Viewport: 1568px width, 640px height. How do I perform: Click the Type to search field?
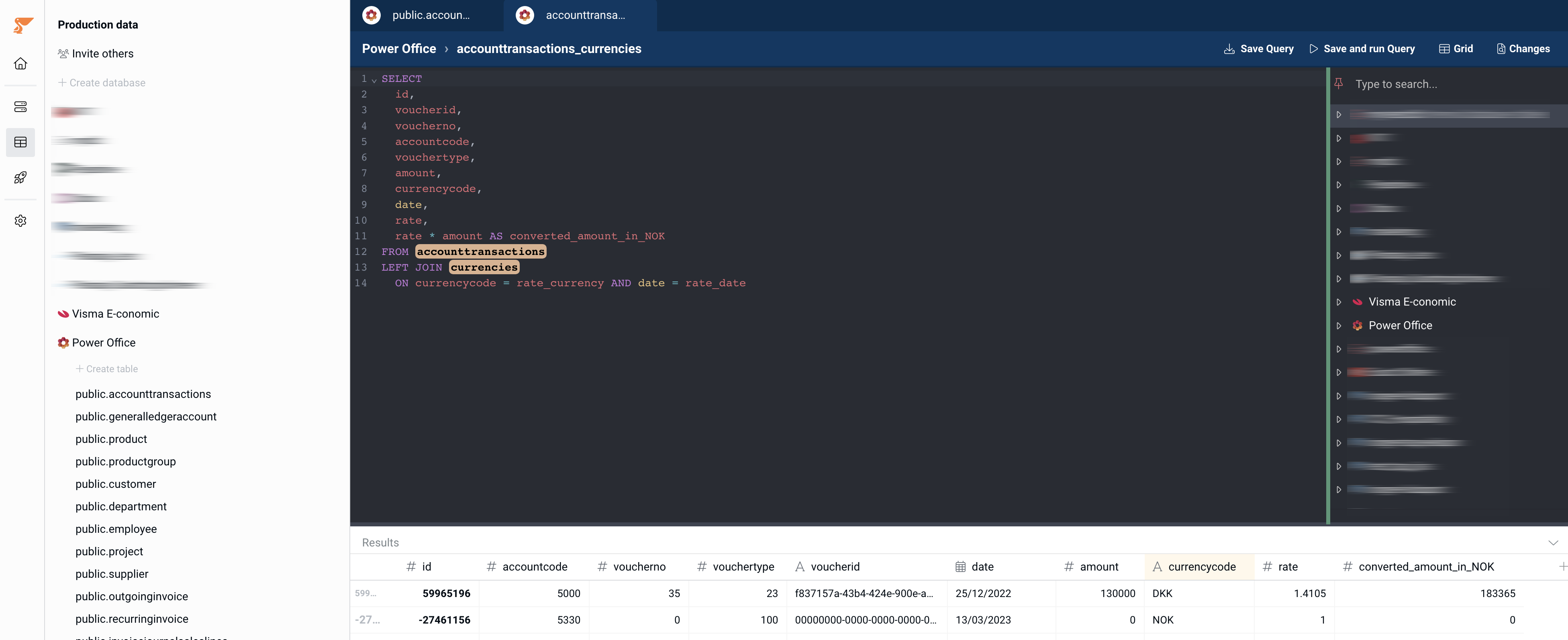(x=1455, y=84)
